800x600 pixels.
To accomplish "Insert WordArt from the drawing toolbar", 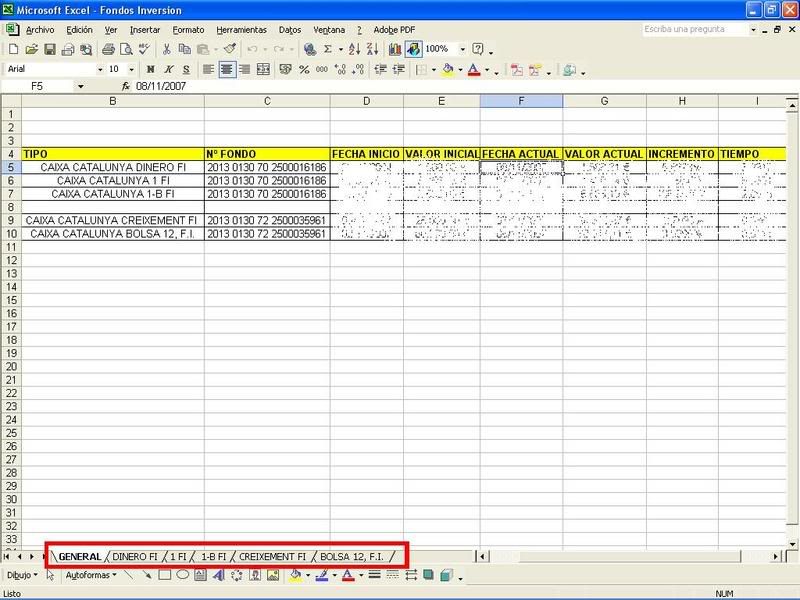I will coord(219,576).
